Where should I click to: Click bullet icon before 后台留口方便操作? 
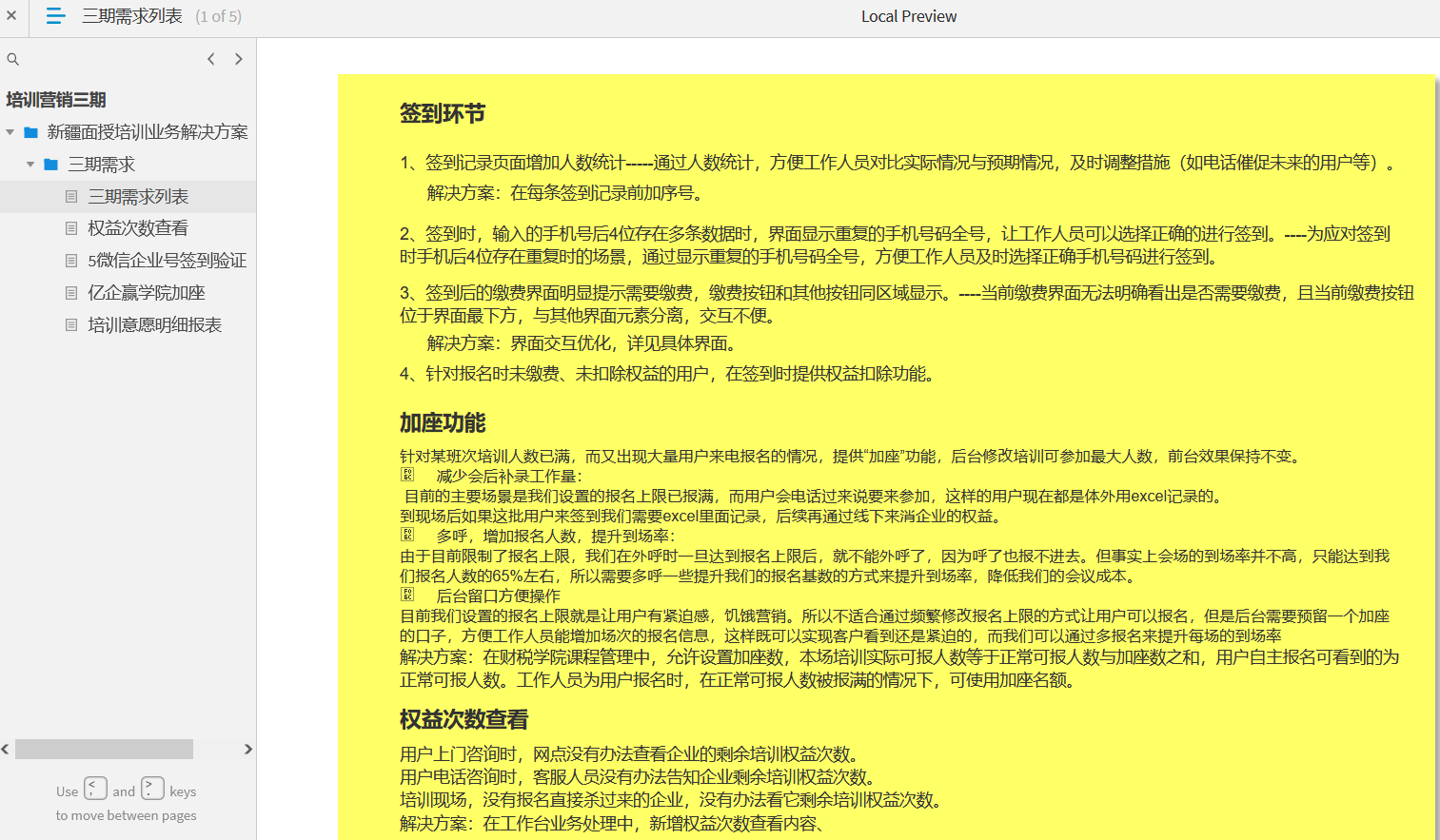[407, 595]
